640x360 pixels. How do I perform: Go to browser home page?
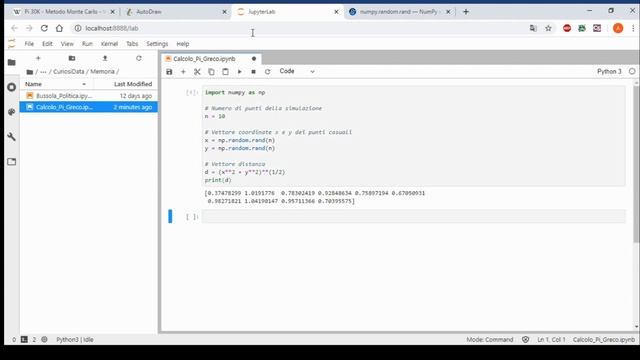point(59,28)
